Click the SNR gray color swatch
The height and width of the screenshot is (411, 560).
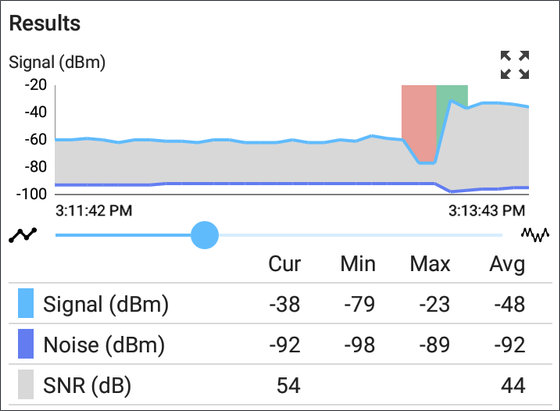26,385
